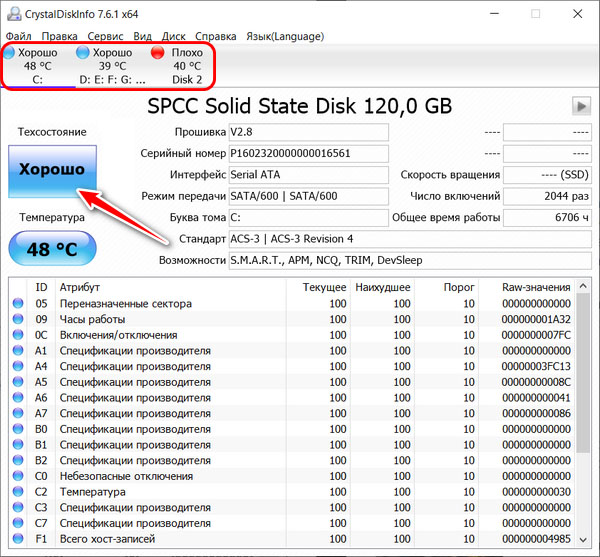600x557 pixels.
Task: Click the status dot for attribute C3
Action: click(18, 507)
